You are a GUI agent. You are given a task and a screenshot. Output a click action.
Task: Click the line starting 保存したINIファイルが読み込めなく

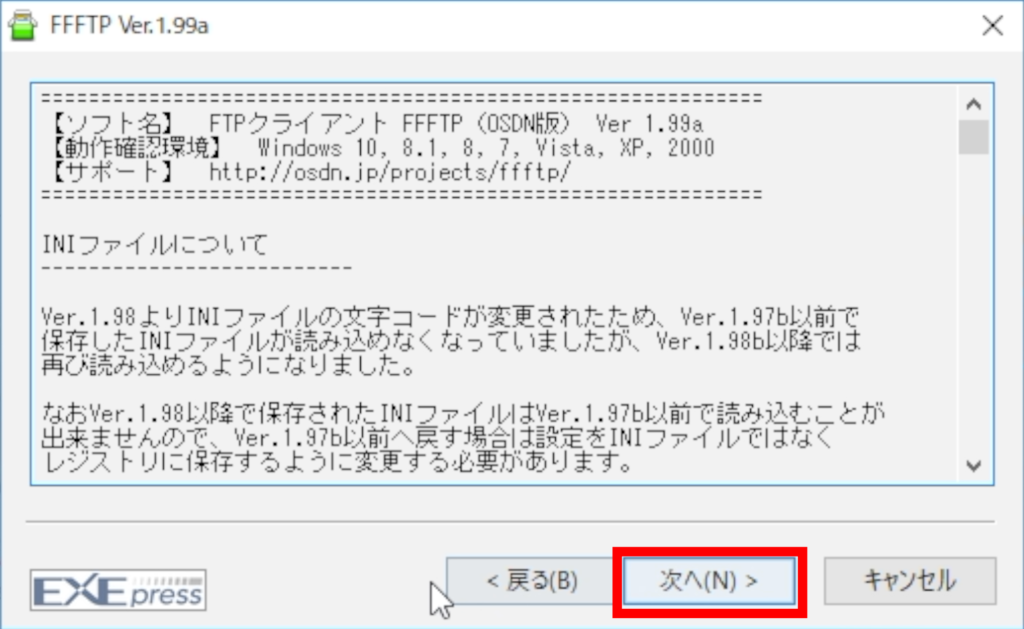(451, 341)
